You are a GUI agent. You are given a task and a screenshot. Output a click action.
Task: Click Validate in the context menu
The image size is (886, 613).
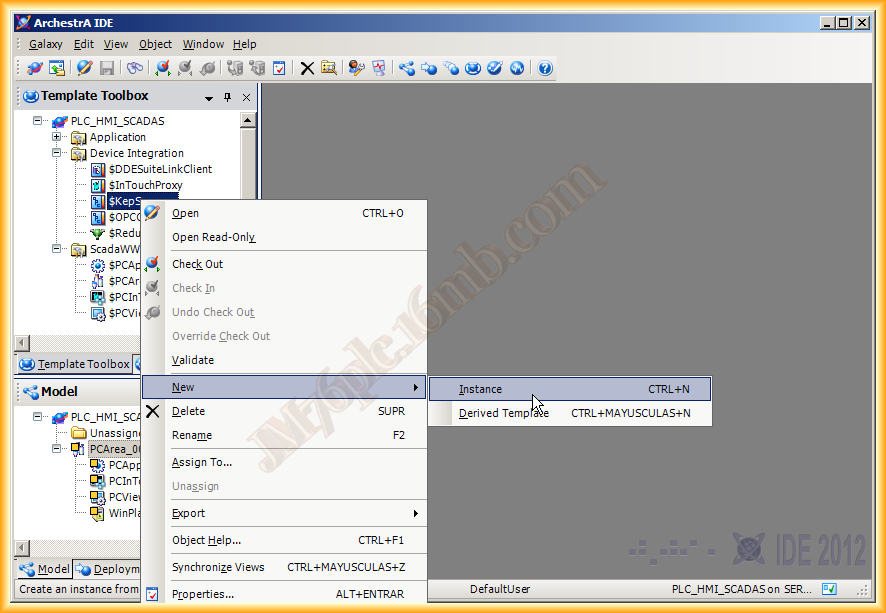point(193,360)
